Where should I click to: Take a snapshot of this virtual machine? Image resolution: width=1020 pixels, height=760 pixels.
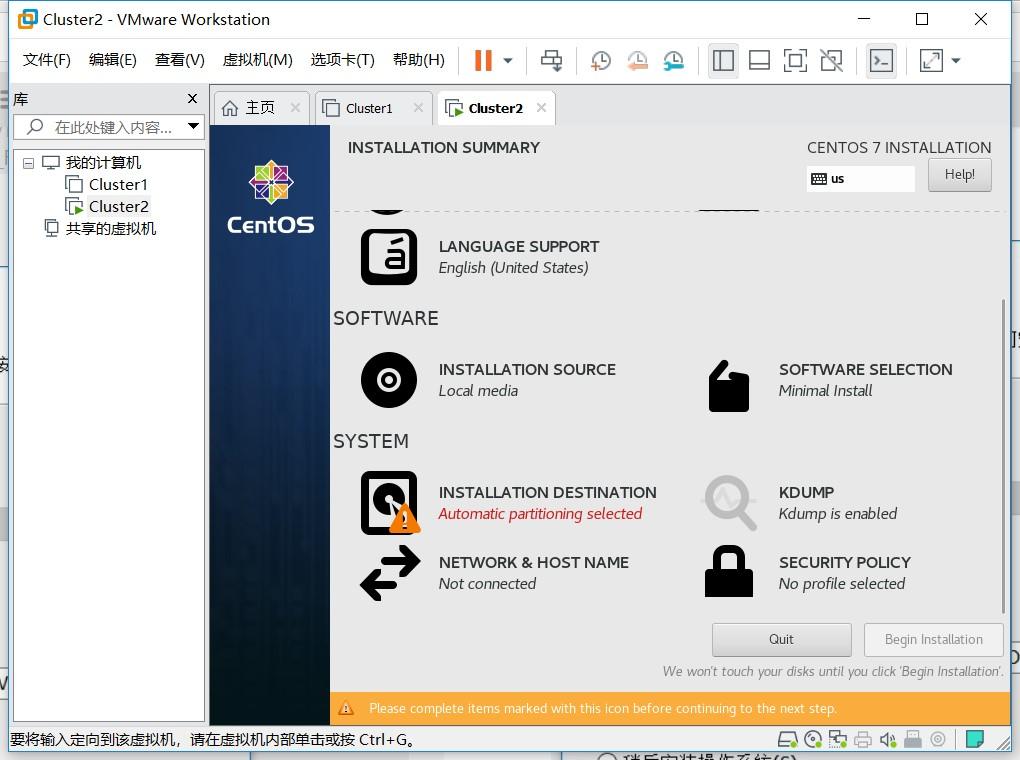click(600, 61)
